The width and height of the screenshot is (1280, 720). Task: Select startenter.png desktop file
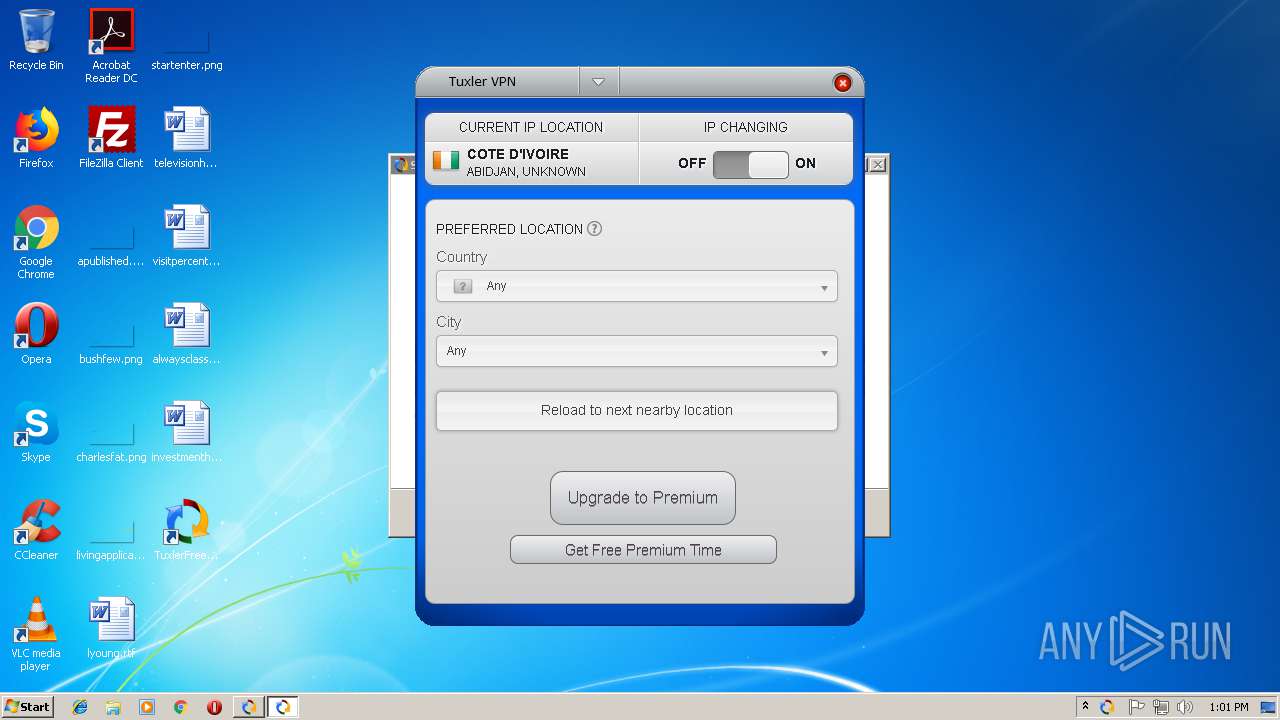(x=187, y=46)
